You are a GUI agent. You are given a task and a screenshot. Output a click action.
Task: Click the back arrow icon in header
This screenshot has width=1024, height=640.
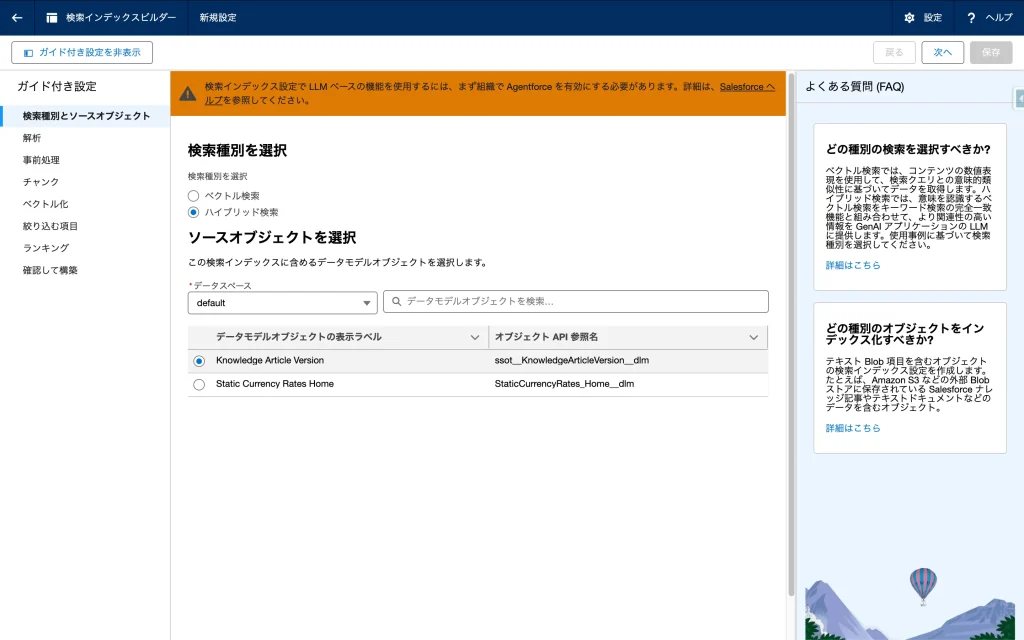click(17, 17)
